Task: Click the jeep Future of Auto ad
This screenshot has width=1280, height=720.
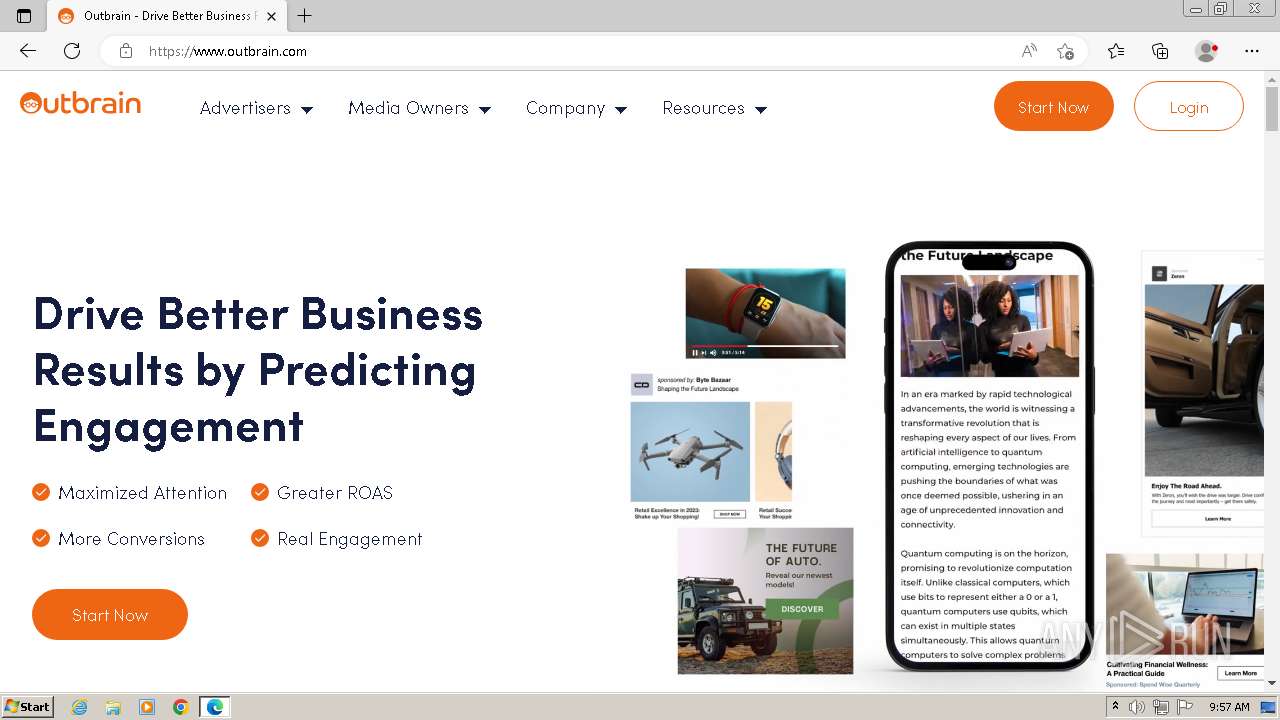Action: [x=765, y=600]
